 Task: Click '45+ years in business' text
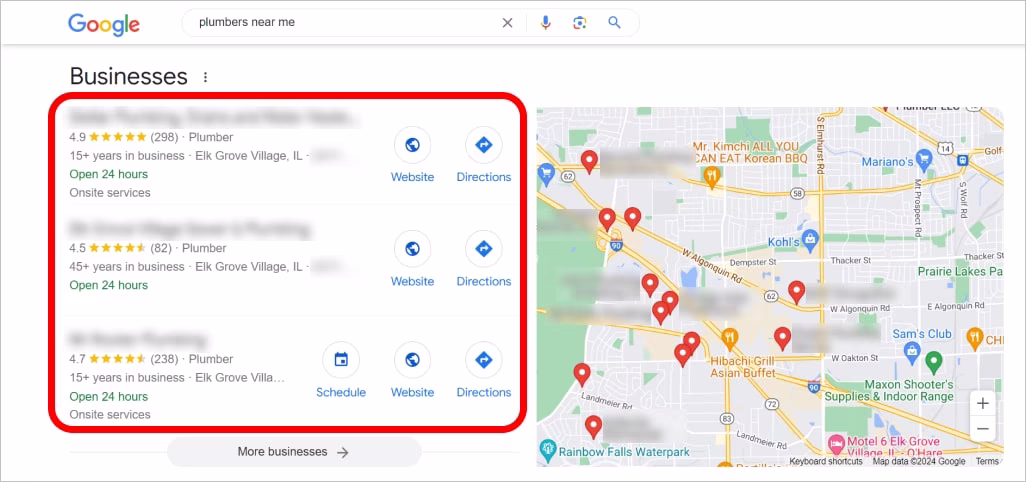click(x=127, y=267)
